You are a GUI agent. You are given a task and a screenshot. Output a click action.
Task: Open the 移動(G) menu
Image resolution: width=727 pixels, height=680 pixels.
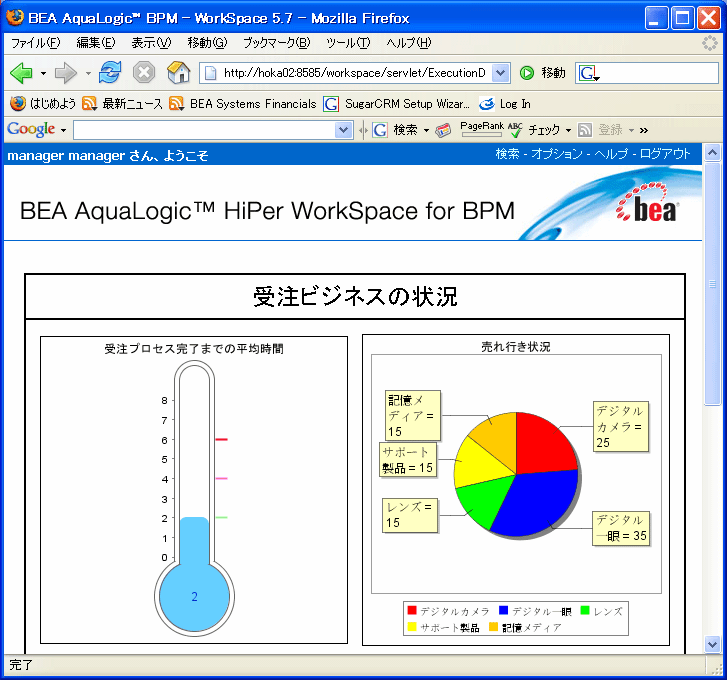click(x=207, y=43)
